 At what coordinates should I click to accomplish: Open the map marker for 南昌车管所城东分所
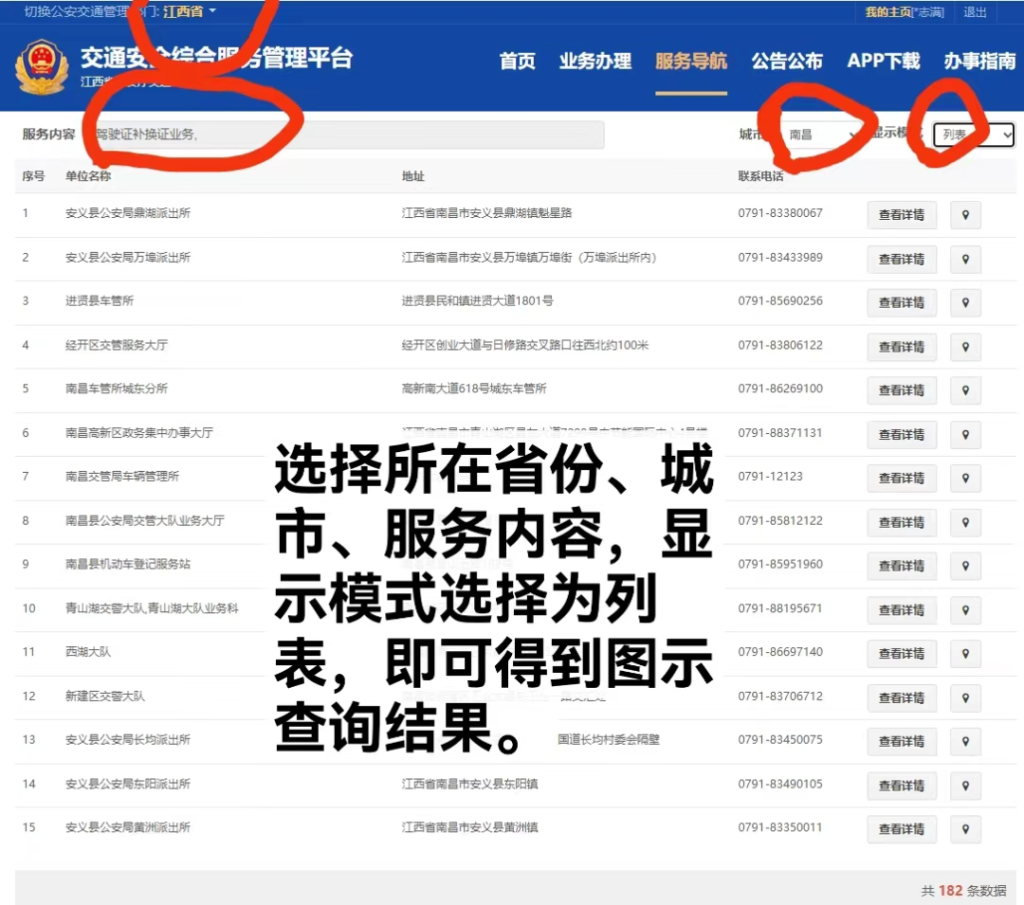[965, 390]
